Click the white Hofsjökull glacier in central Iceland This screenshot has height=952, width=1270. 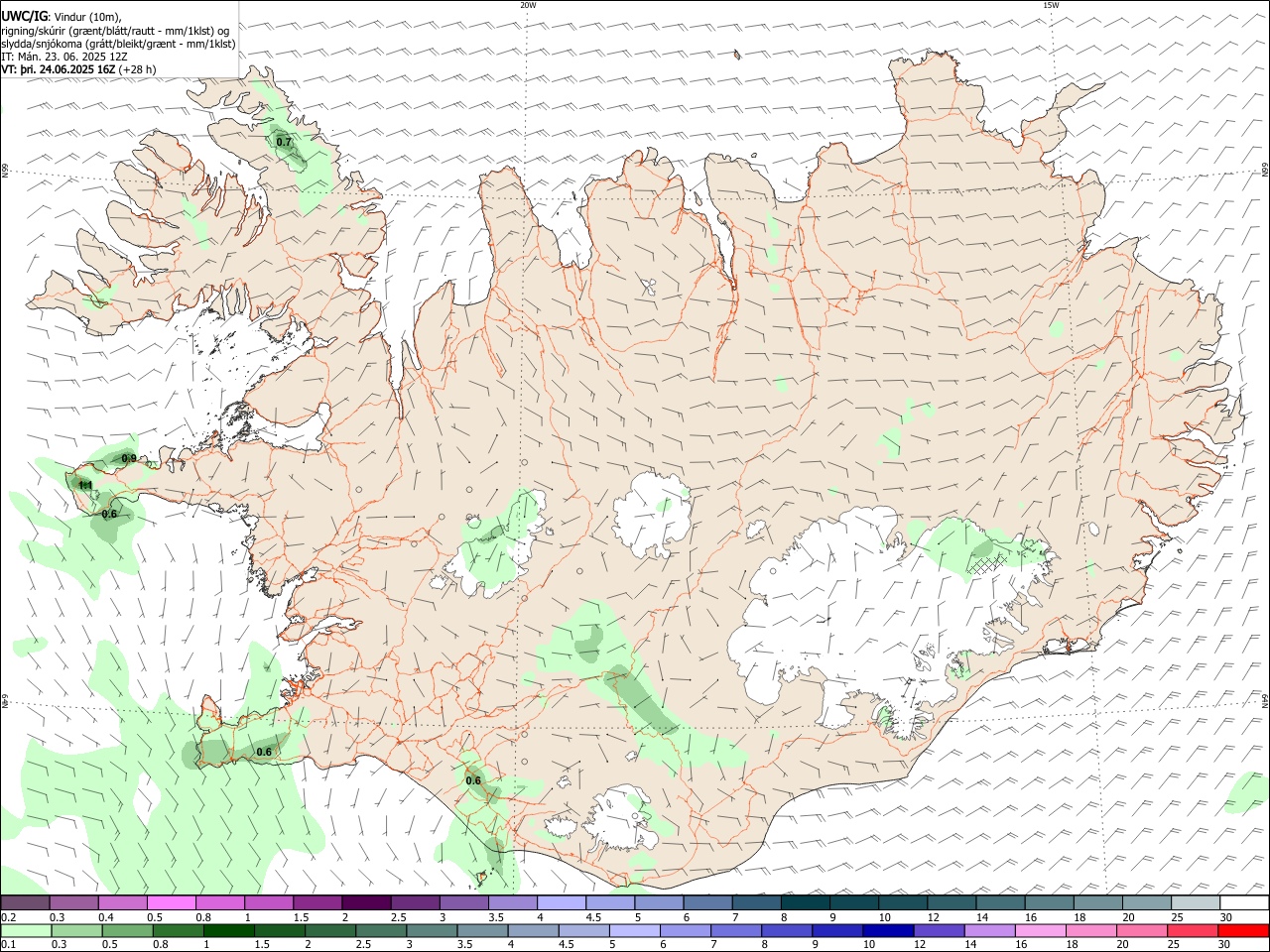[x=651, y=514]
